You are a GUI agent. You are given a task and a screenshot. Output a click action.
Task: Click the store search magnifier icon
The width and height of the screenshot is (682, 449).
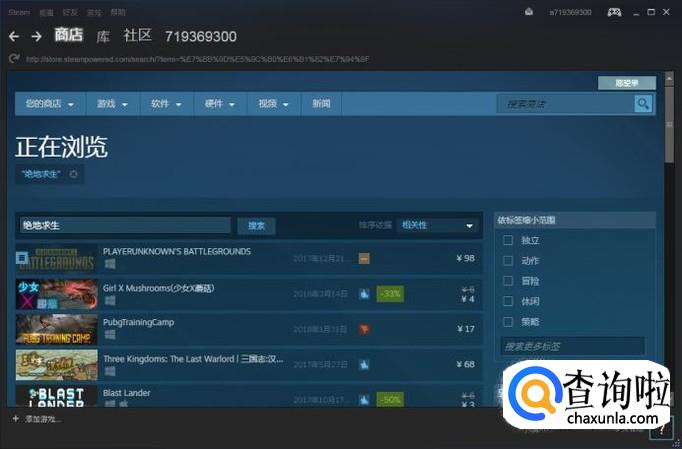click(x=643, y=104)
